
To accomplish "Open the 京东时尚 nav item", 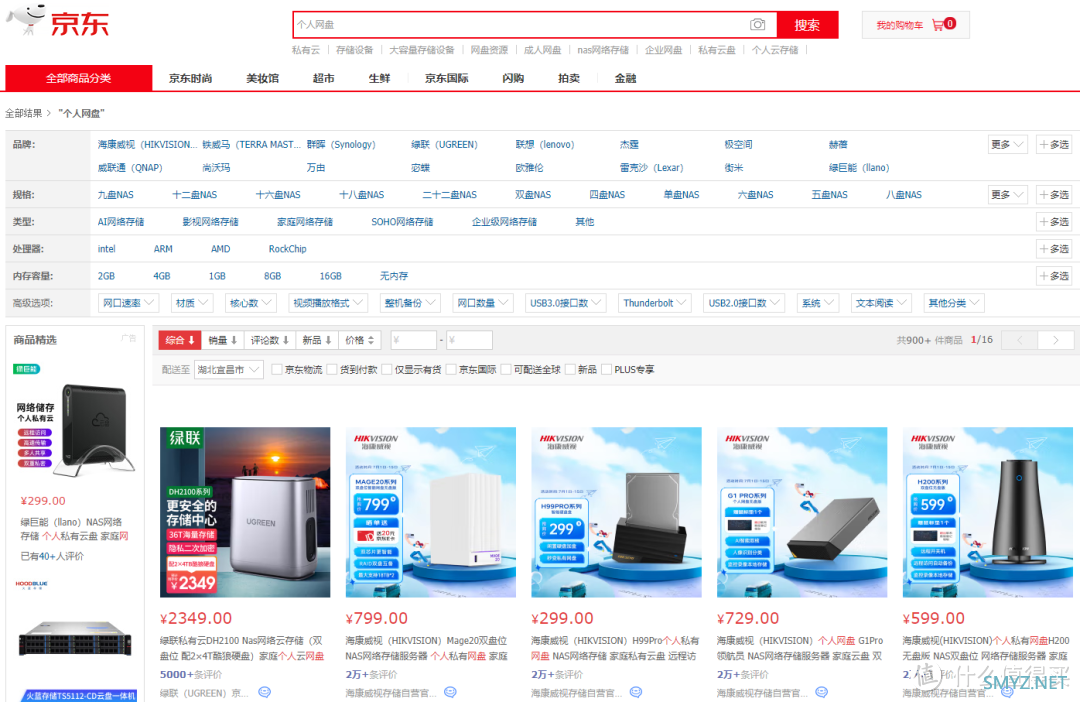I will 191,79.
